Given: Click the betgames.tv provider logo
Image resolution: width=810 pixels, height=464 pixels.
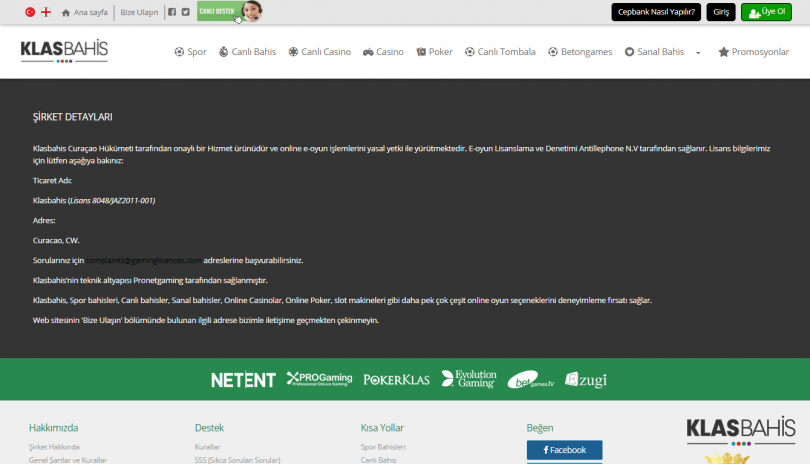Looking at the screenshot, I should tap(531, 380).
